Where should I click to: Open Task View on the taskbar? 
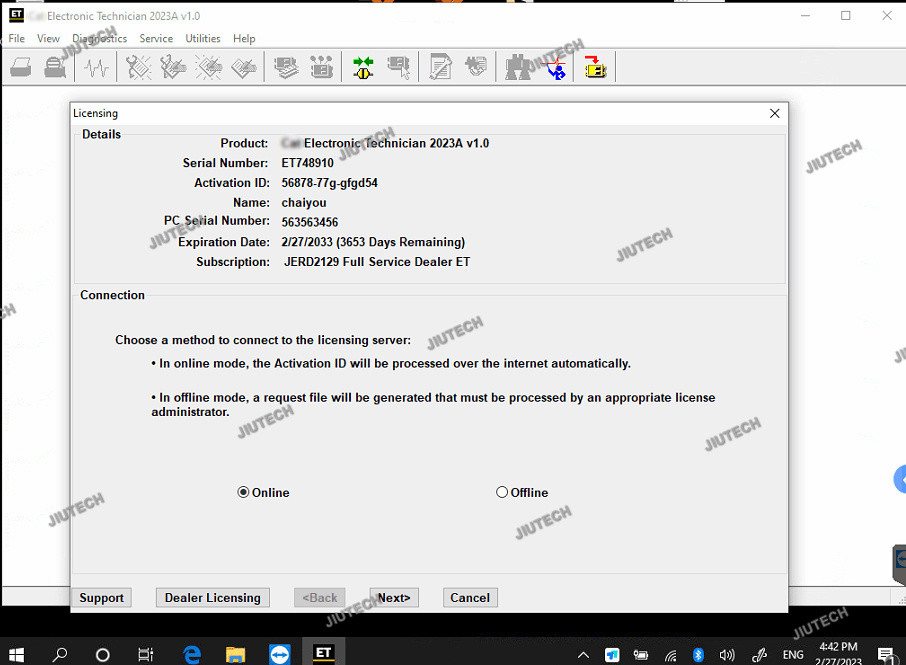tap(146, 654)
